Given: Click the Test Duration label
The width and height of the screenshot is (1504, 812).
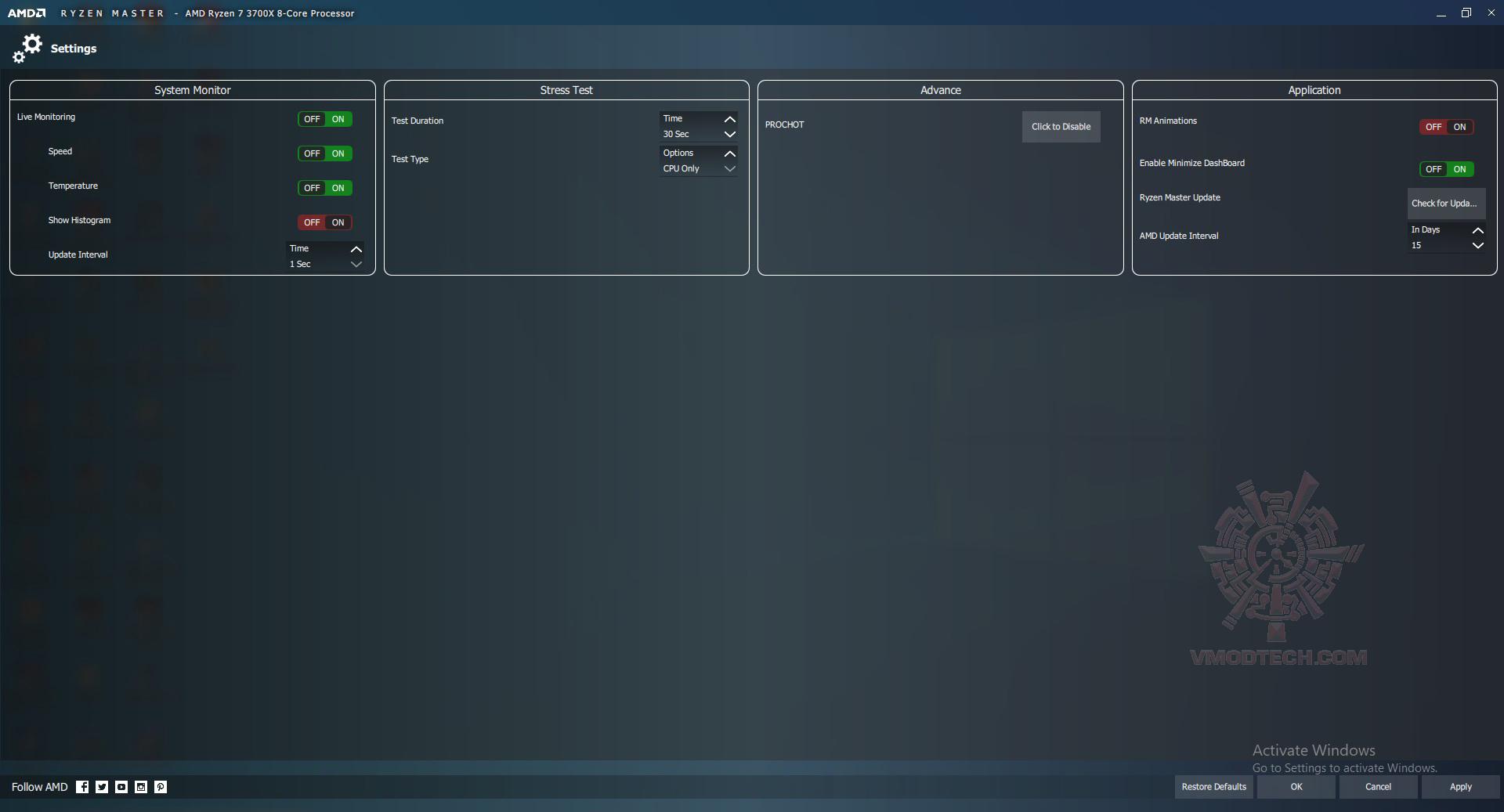Looking at the screenshot, I should [x=418, y=121].
